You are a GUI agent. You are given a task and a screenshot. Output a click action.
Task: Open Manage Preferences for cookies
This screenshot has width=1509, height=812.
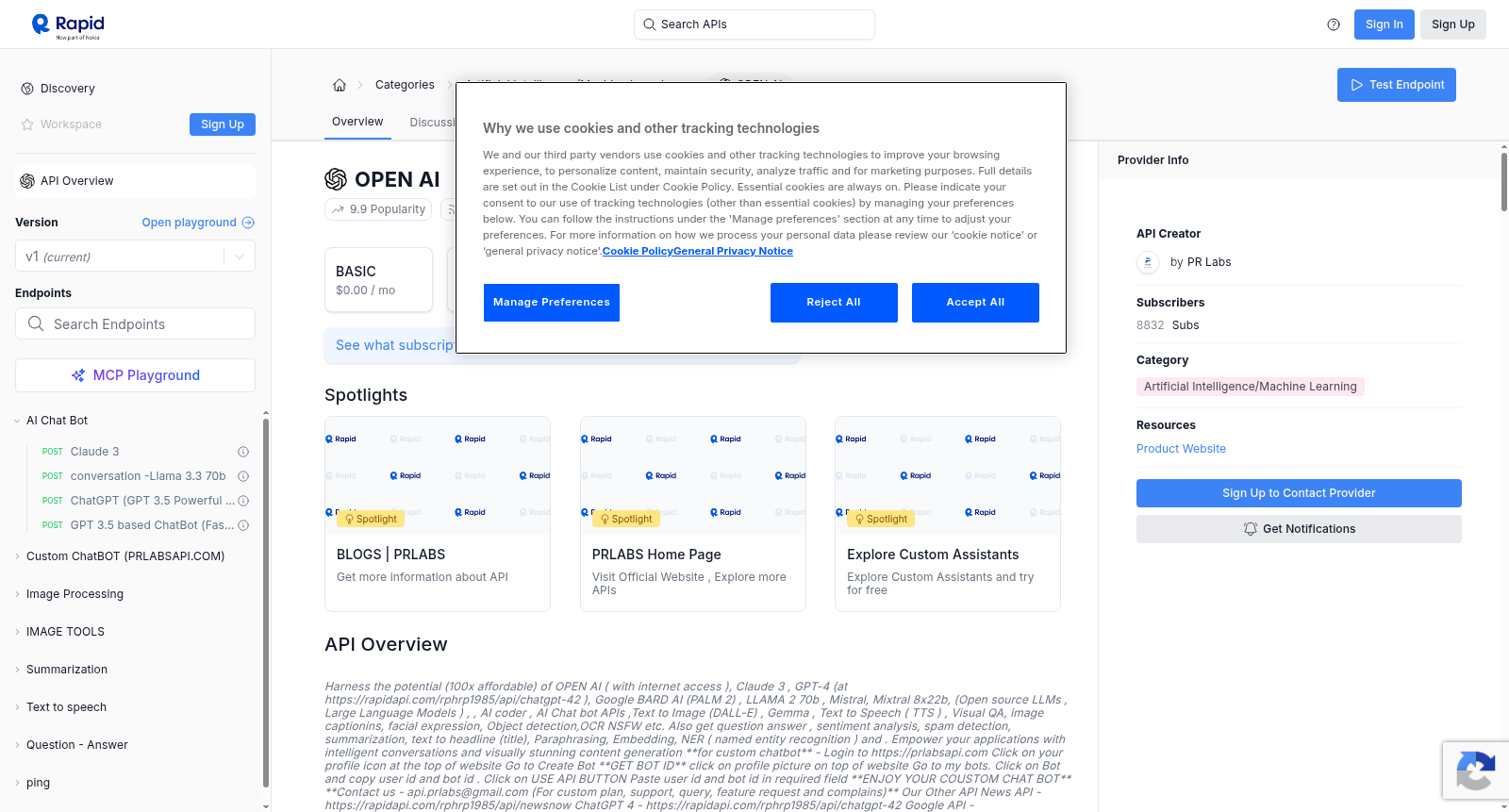tap(552, 303)
